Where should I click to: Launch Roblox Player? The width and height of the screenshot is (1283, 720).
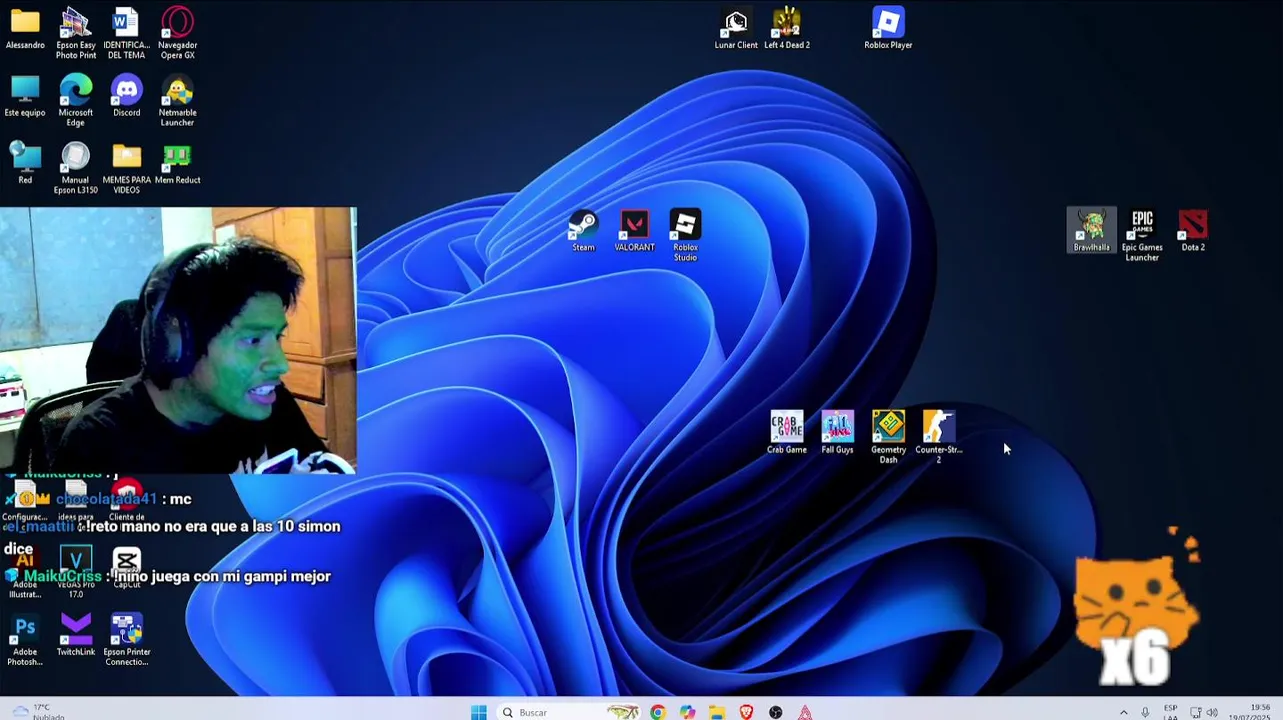coord(888,28)
